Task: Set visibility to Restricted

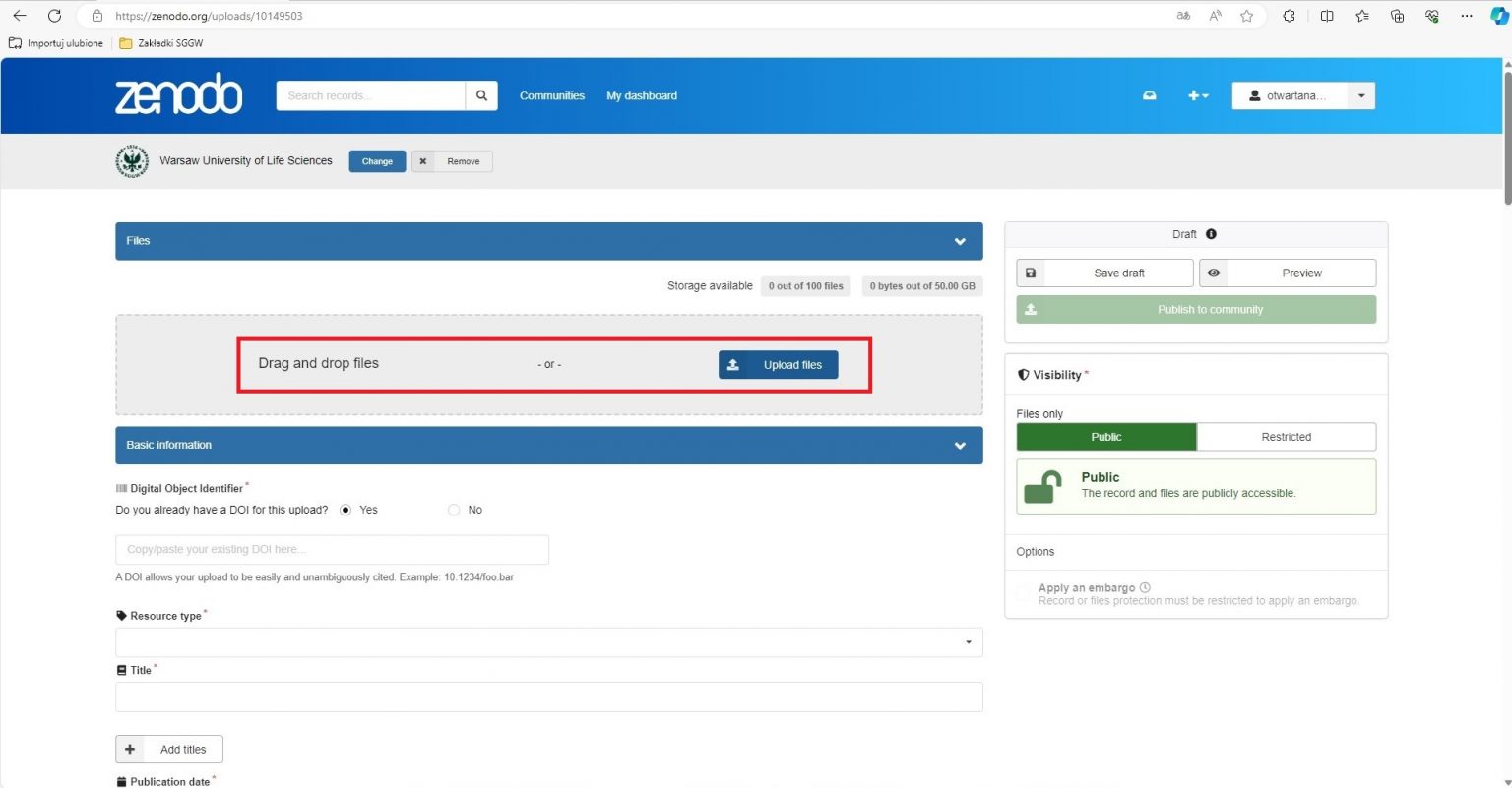Action: tap(1286, 437)
